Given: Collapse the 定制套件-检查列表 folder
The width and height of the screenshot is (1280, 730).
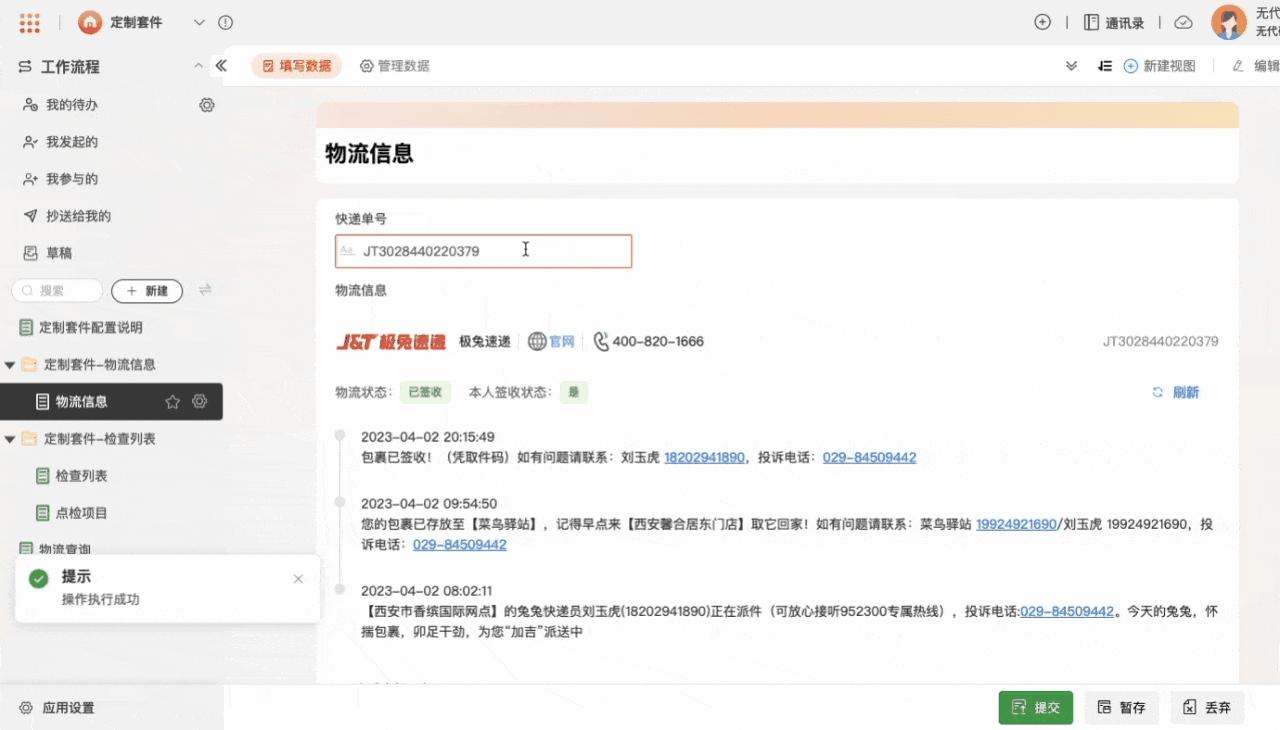Looking at the screenshot, I should 9,438.
